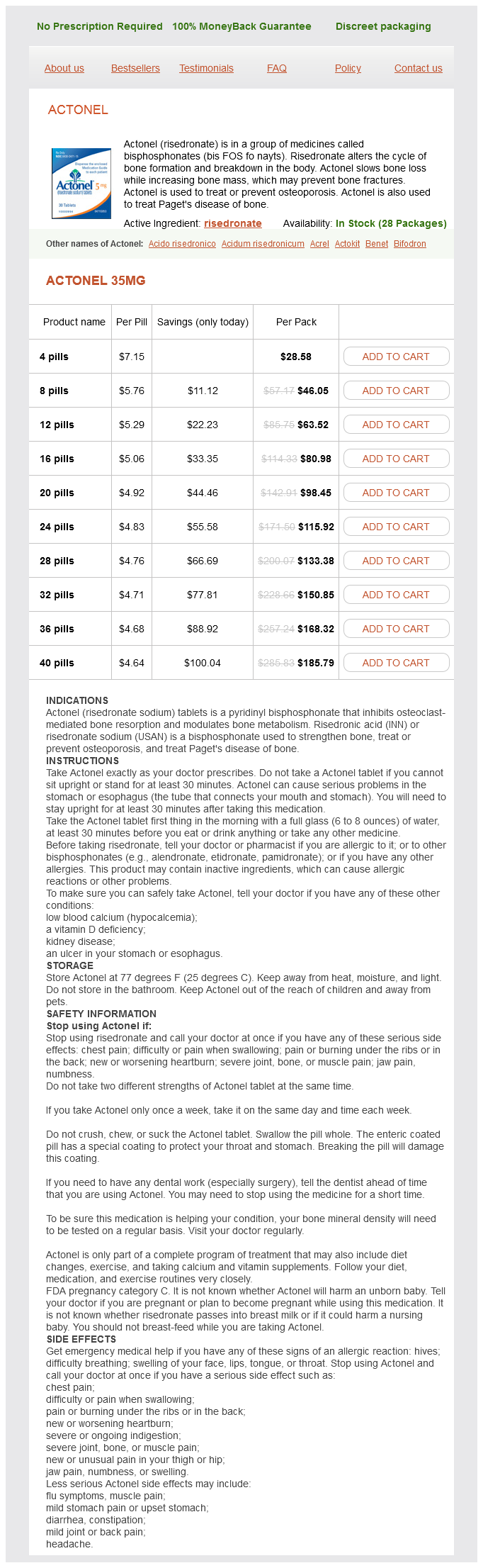This screenshot has height=1568, width=483.
Task: Add the 4 pills pack to cart
Action: pyautogui.click(x=396, y=357)
